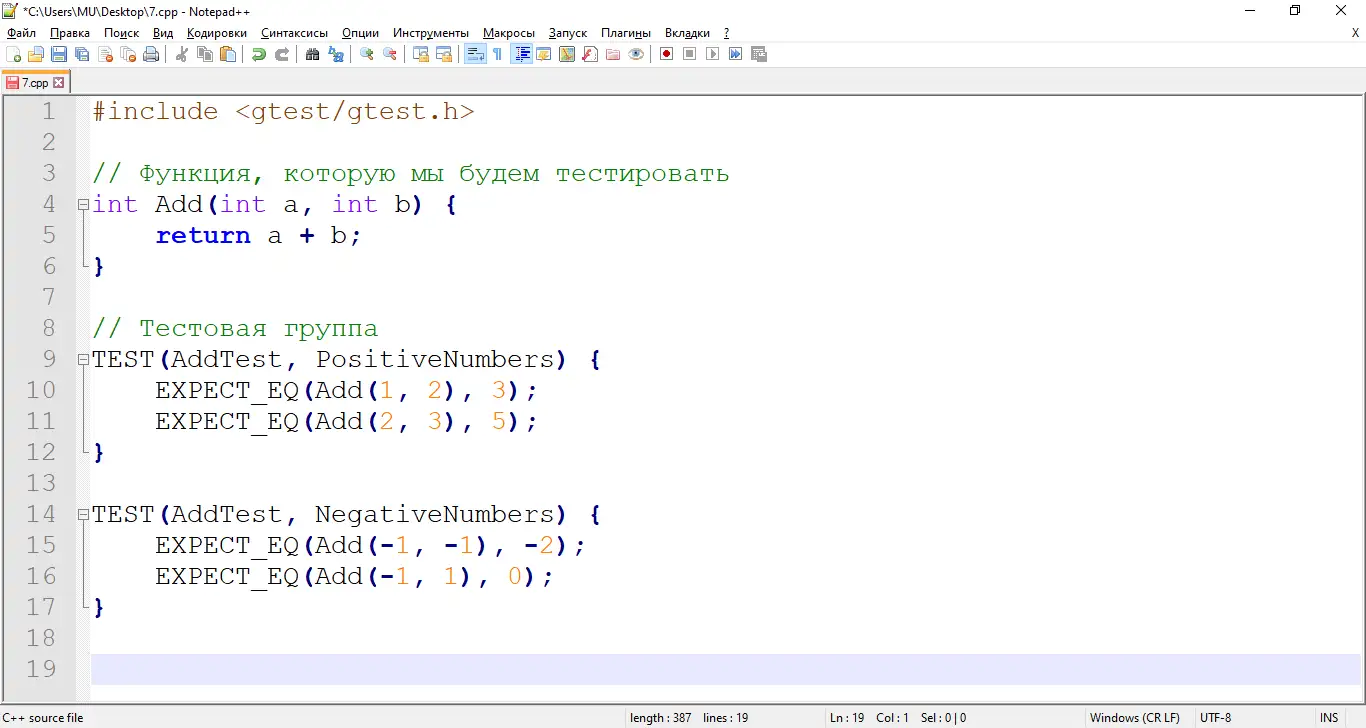Click 'Ln : 19' in the status bar
This screenshot has width=1366, height=728.
(847, 718)
